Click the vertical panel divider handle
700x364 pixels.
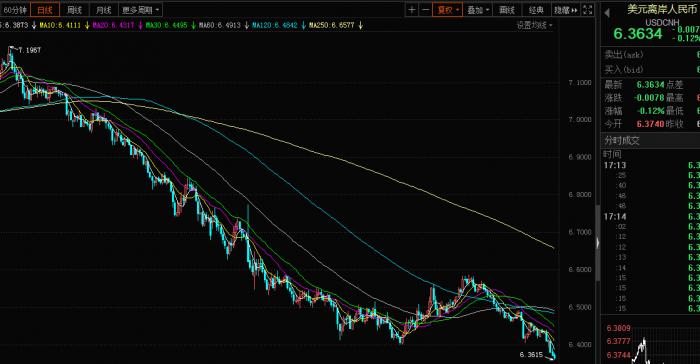598,243
